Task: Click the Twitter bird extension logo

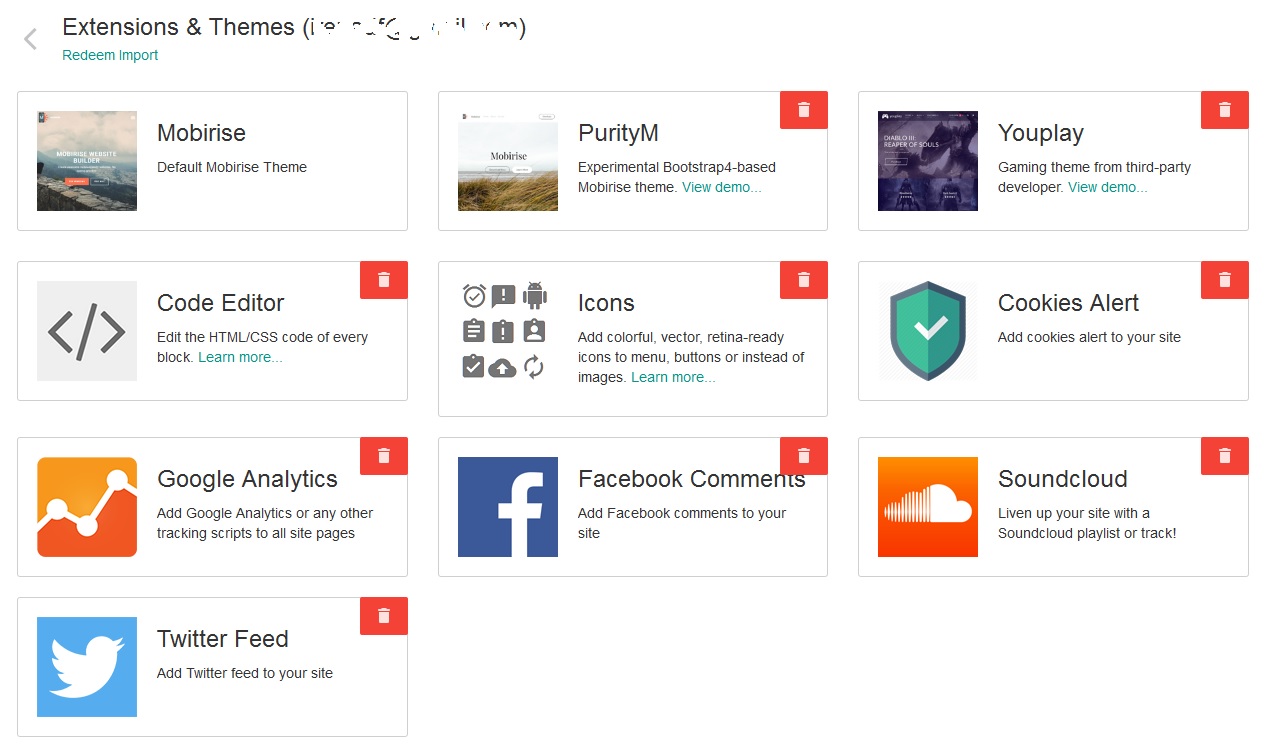Action: click(x=87, y=667)
